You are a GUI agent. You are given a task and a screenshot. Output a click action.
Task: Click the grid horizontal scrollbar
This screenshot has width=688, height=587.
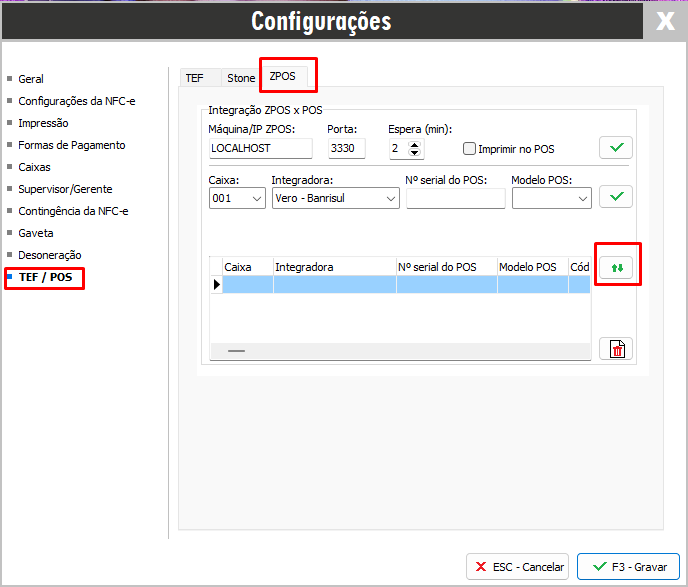400,351
